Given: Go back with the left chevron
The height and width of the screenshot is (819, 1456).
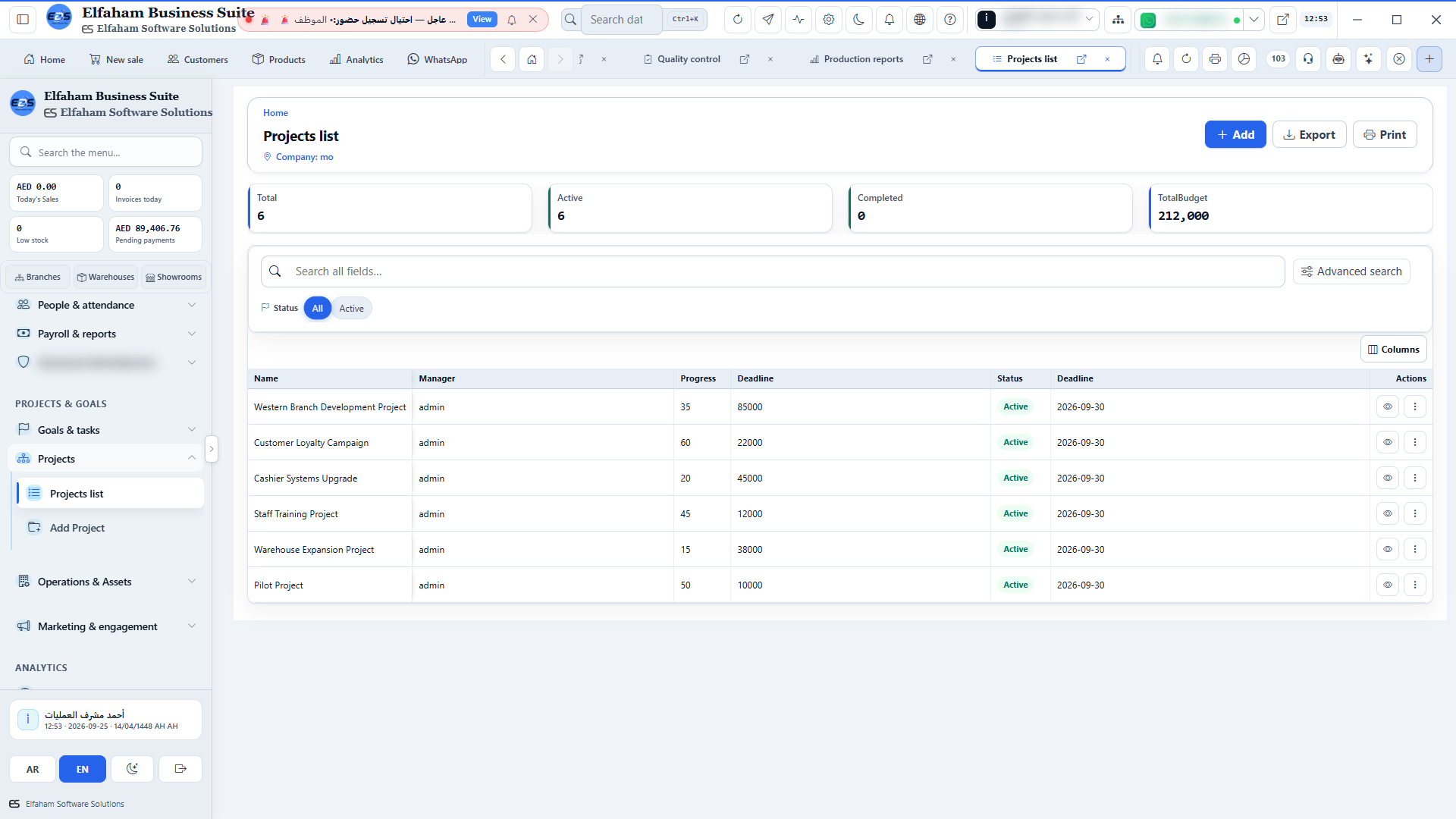Looking at the screenshot, I should pos(503,58).
